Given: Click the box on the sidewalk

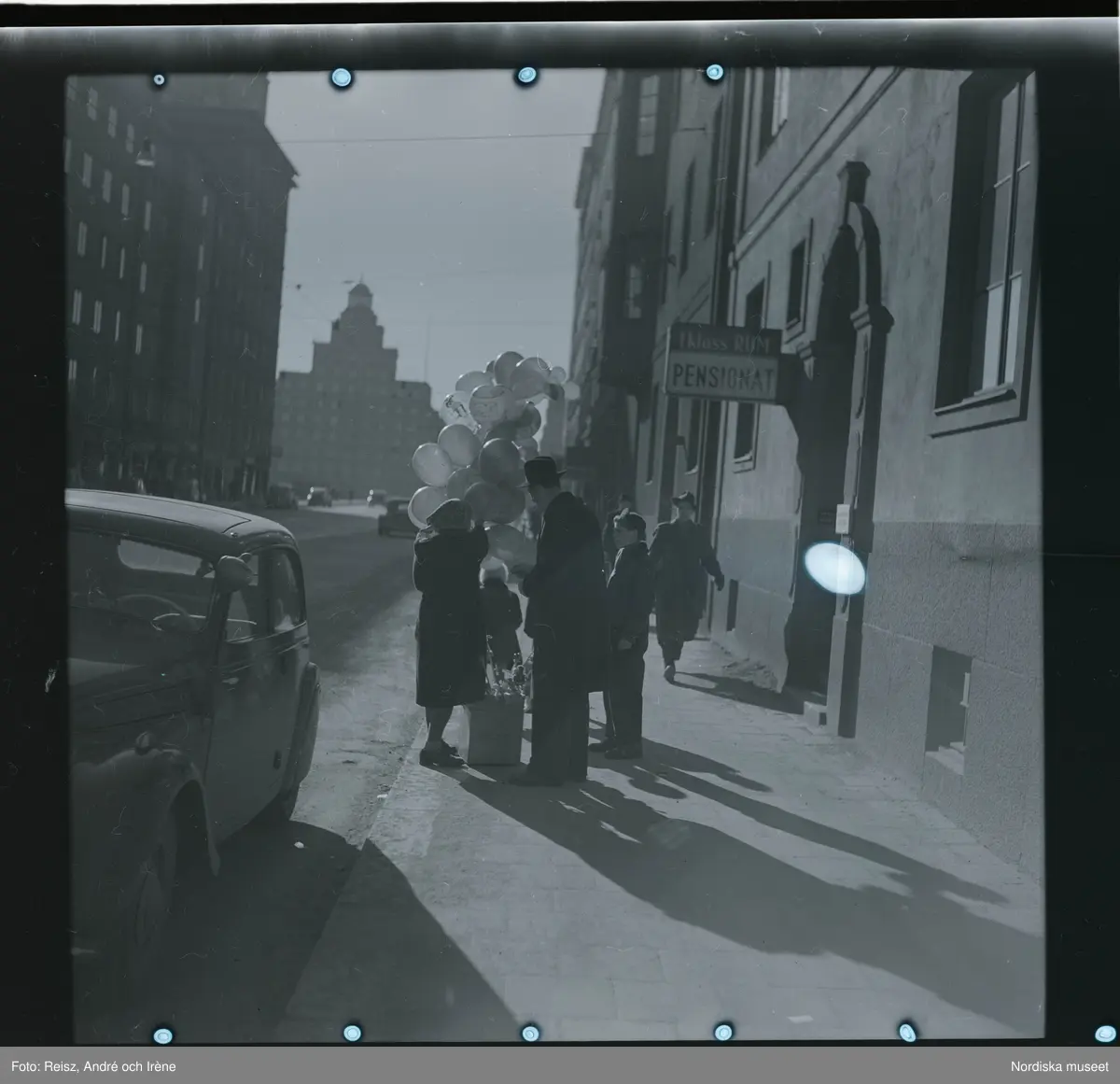Looking at the screenshot, I should point(495,731).
